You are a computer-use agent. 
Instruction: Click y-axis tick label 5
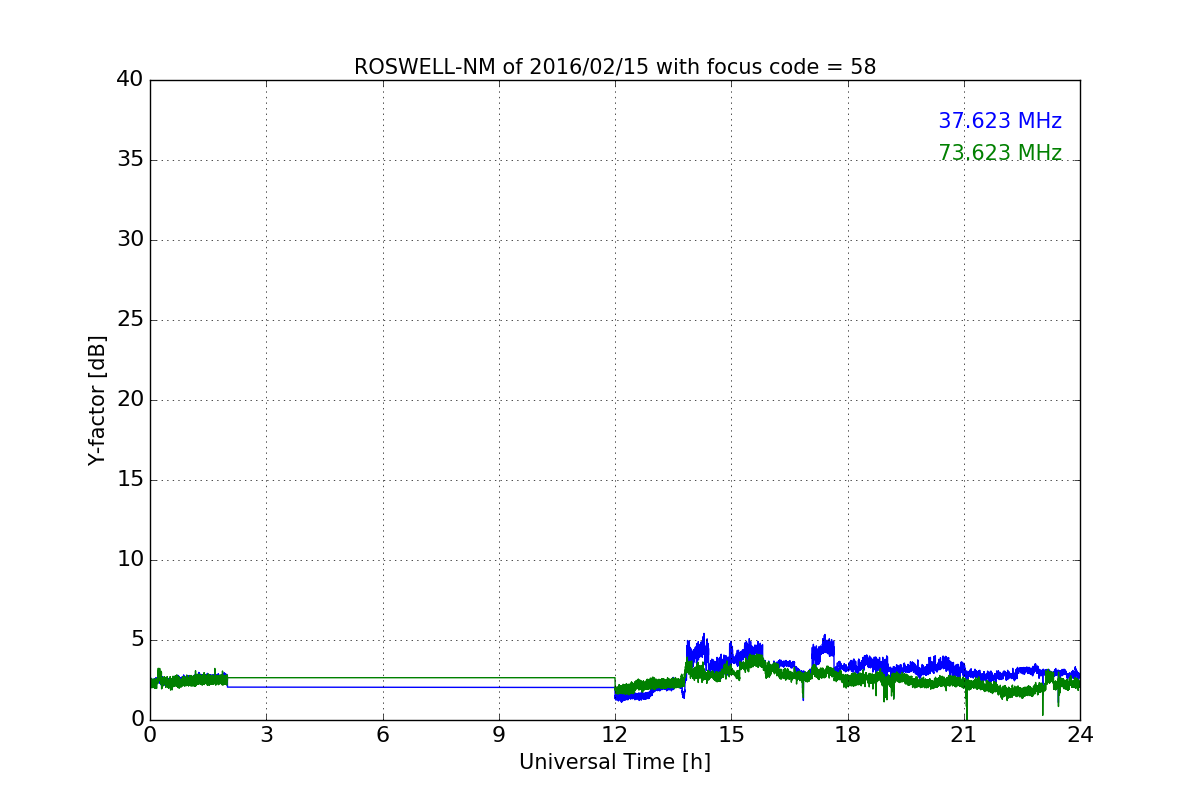click(137, 639)
